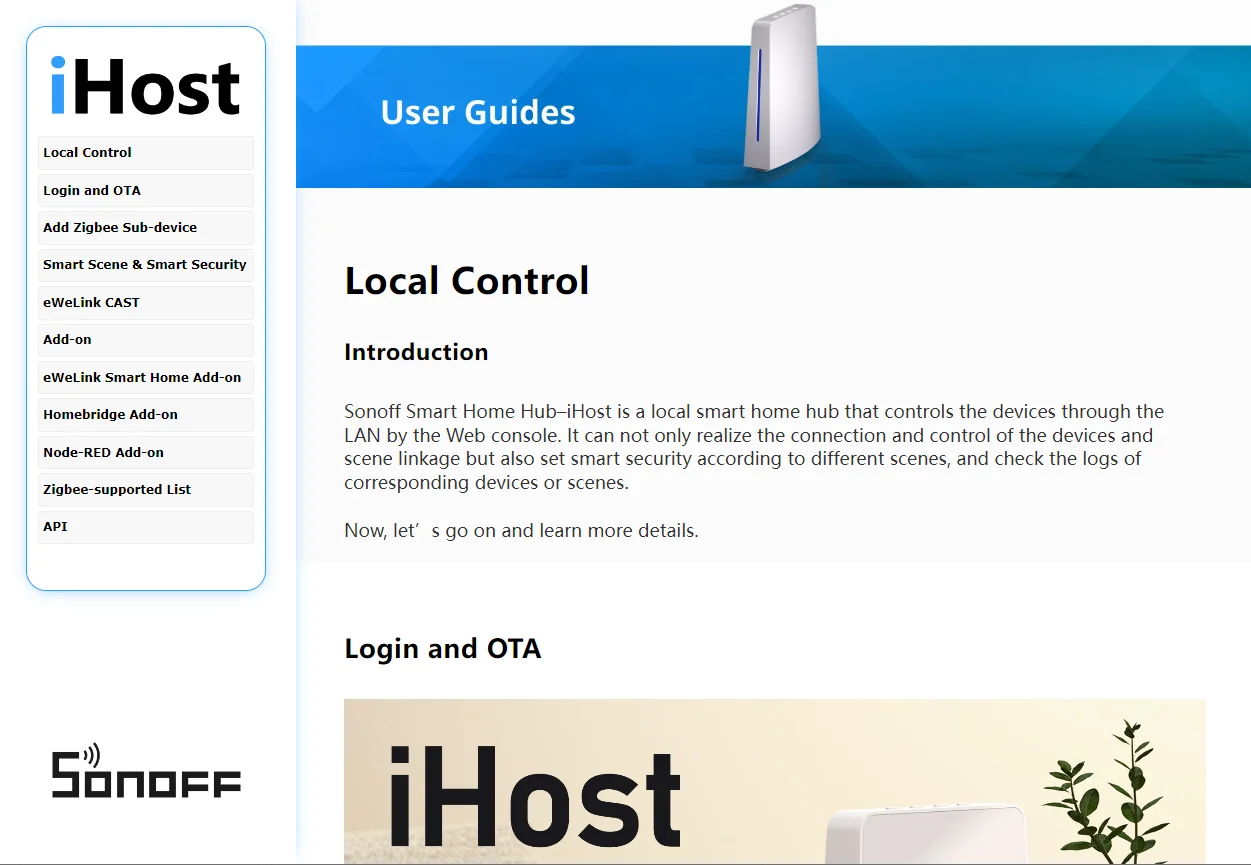
Task: Open the API sidebar link
Action: point(146,527)
